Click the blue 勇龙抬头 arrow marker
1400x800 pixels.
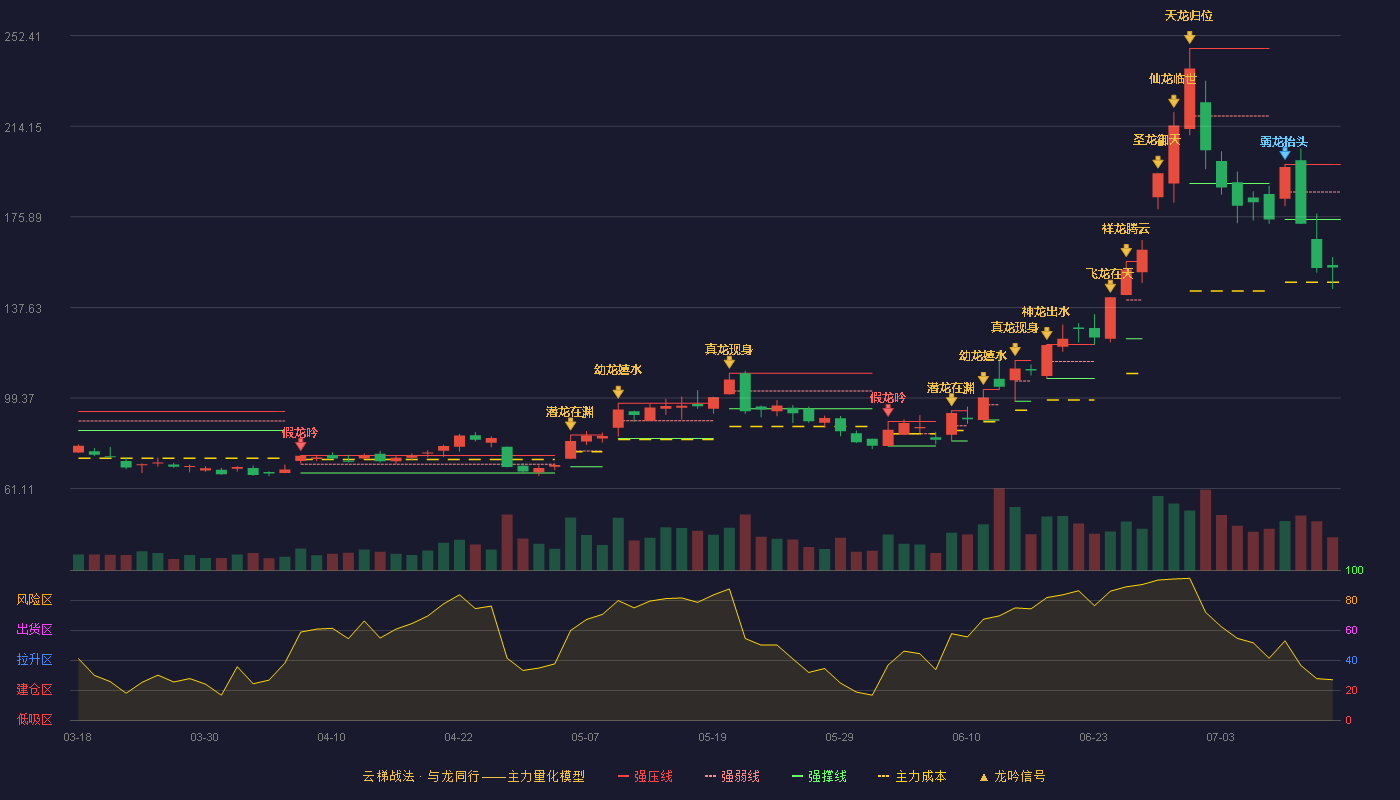pyautogui.click(x=1285, y=153)
